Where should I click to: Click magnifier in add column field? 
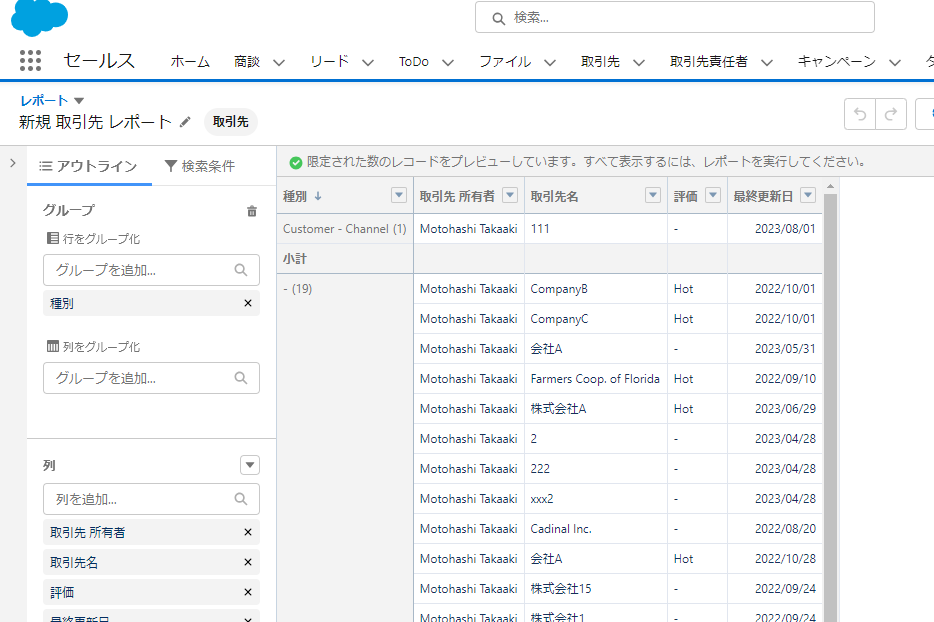[241, 499]
